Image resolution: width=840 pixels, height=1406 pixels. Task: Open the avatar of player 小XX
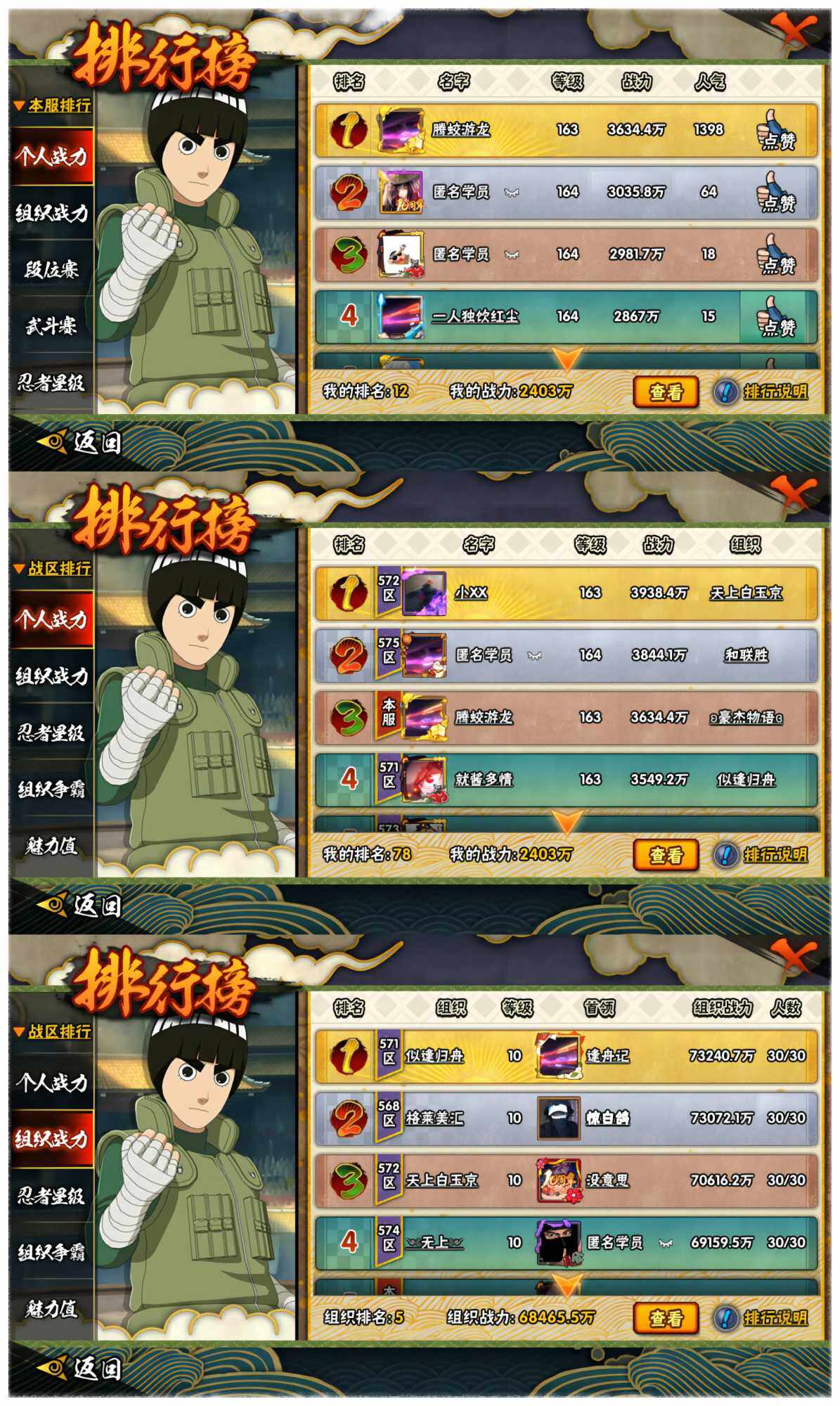coord(424,593)
